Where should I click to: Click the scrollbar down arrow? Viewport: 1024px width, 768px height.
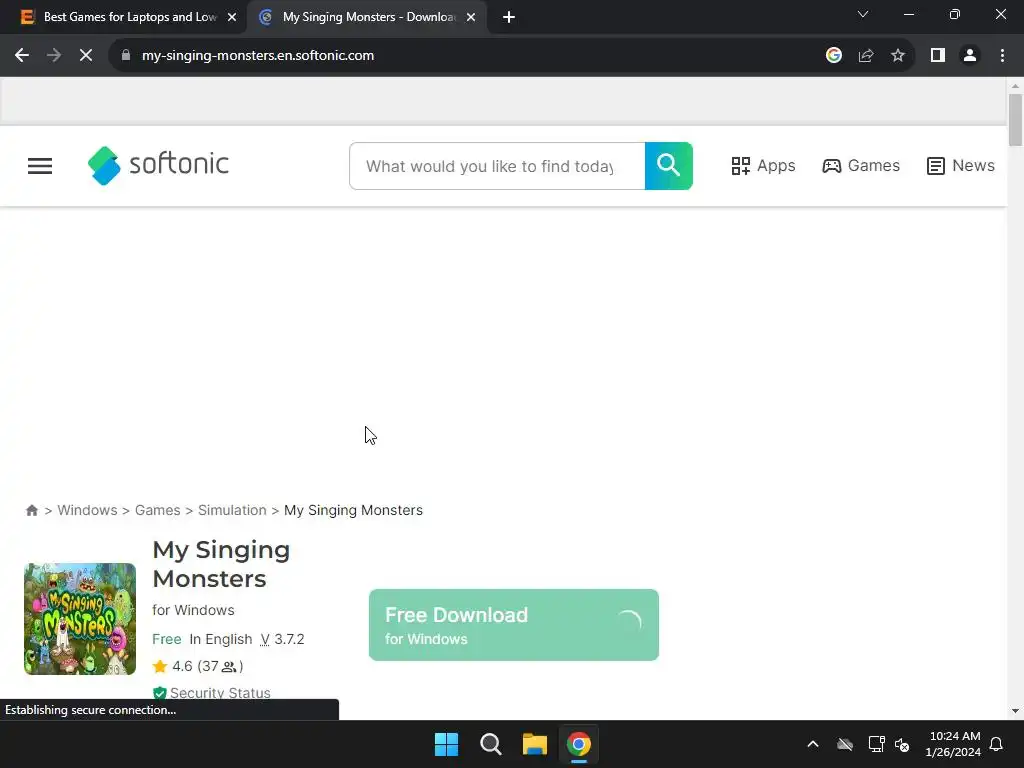click(1015, 711)
